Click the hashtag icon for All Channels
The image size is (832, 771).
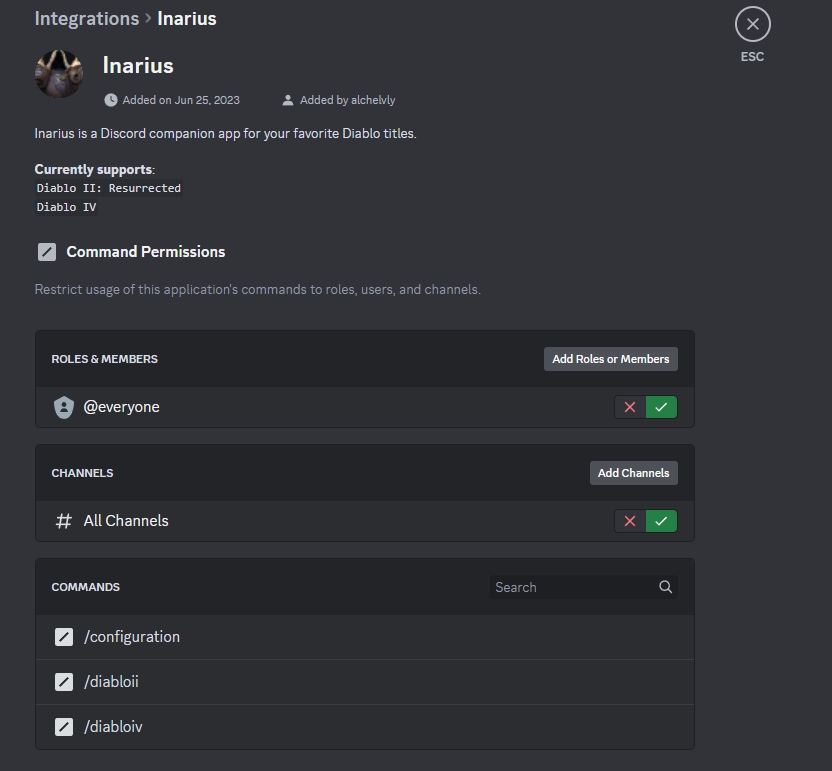[x=64, y=521]
